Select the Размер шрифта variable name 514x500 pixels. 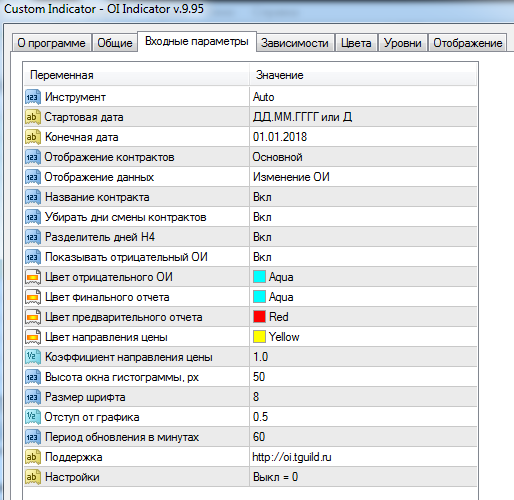tap(85, 397)
